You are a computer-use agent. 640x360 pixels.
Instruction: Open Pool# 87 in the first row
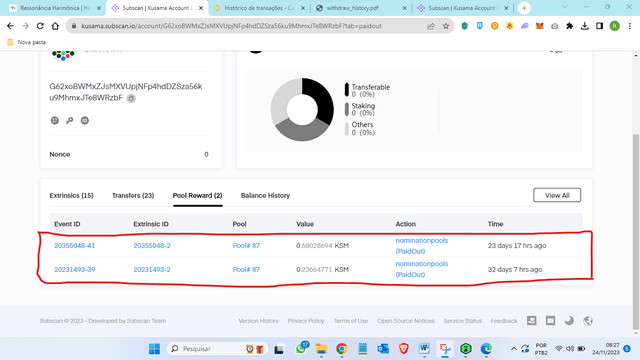246,246
